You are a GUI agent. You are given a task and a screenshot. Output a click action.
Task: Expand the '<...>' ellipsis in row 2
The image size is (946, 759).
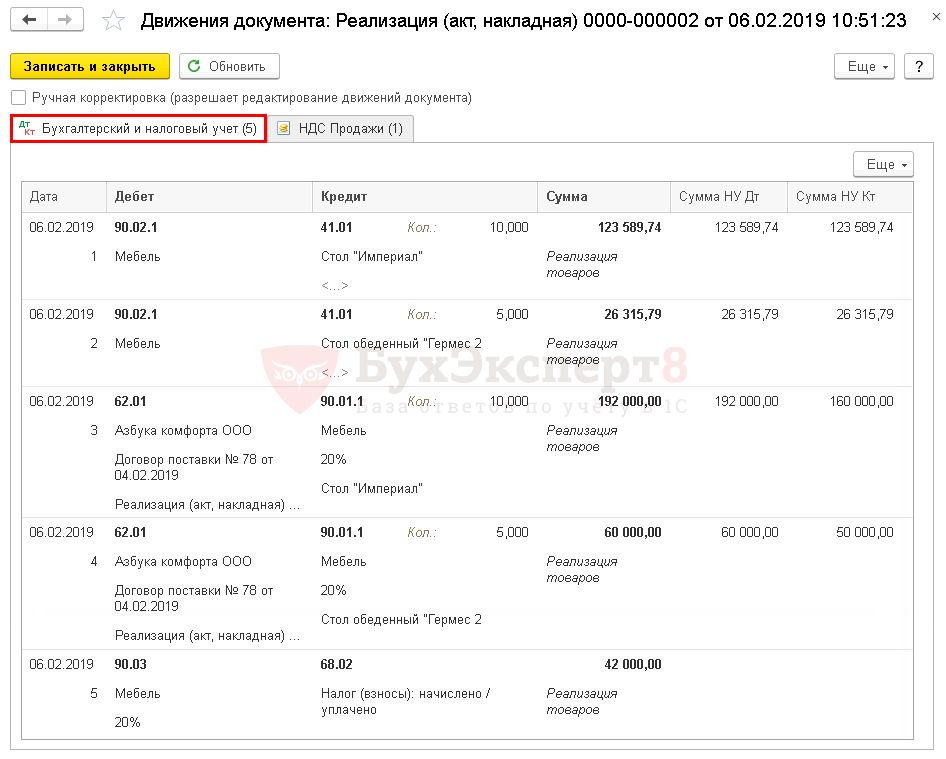point(335,372)
